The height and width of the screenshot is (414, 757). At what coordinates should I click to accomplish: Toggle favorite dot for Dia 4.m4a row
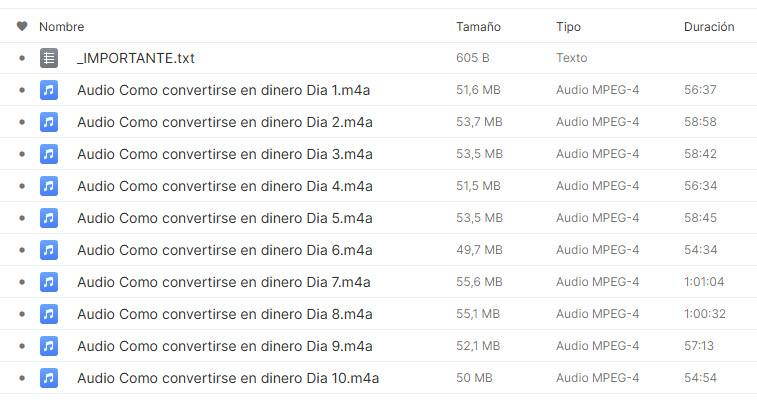[x=22, y=186]
